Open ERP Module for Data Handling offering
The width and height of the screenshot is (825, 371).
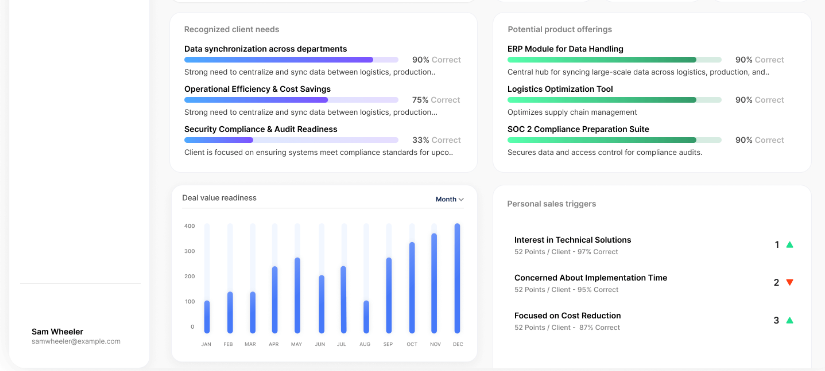click(565, 49)
